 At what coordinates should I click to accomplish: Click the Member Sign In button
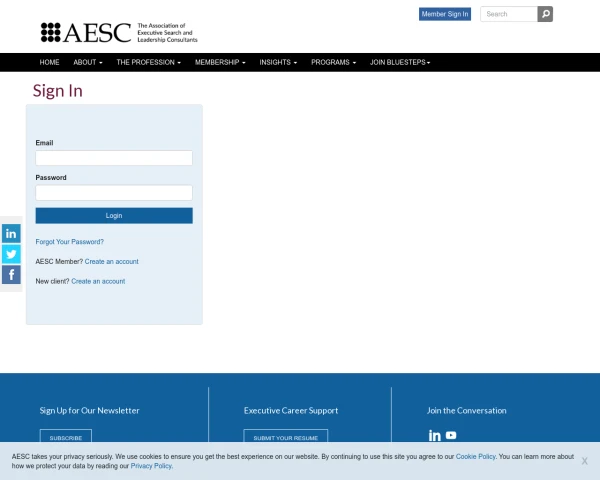(445, 14)
